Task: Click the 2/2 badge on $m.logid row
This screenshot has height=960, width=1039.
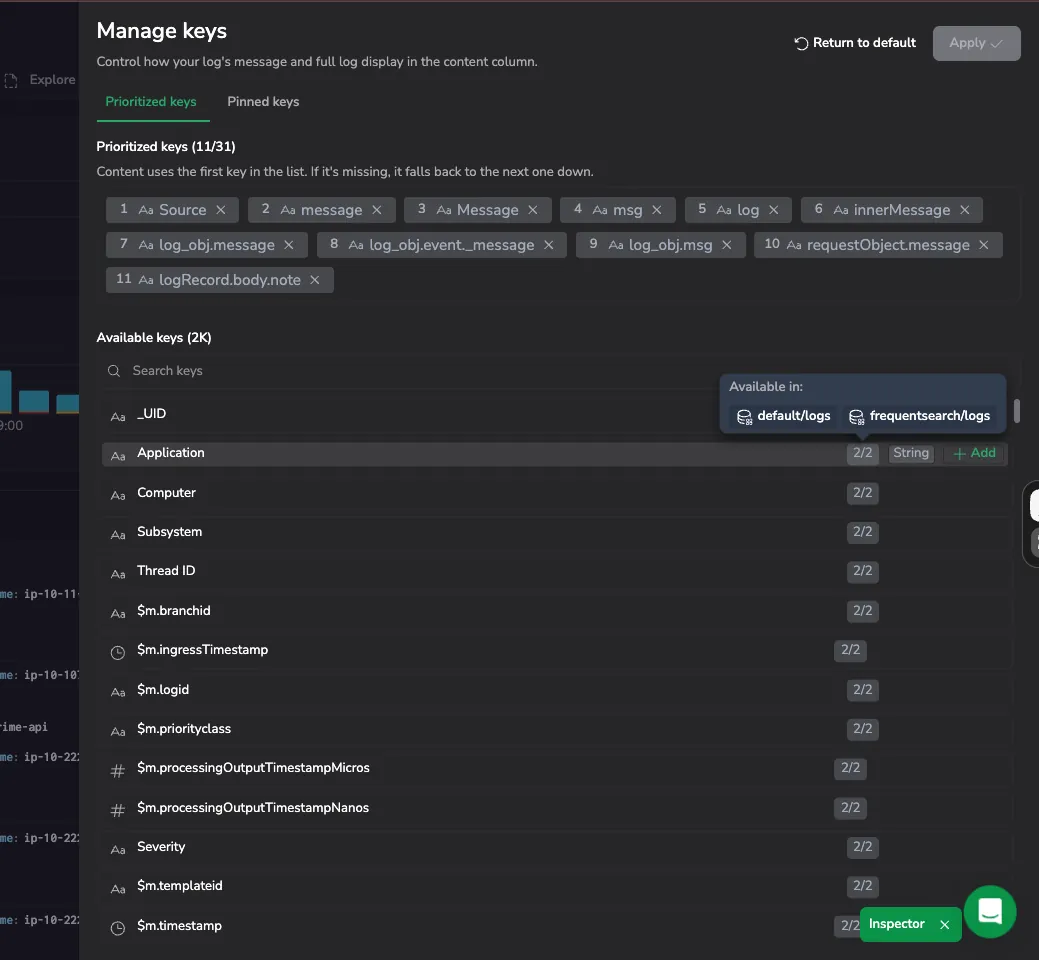Action: (862, 690)
